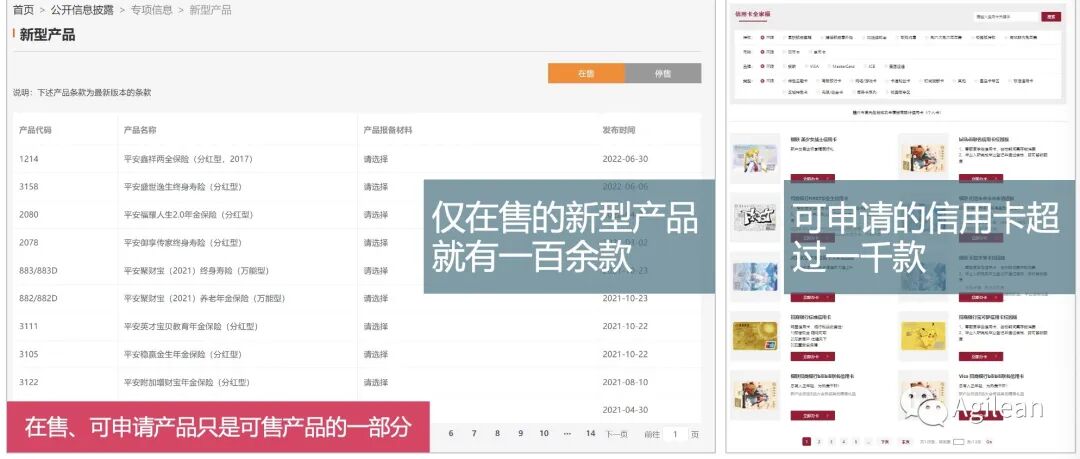
Task: Jump to last page 14 of products
Action: pyautogui.click(x=590, y=434)
